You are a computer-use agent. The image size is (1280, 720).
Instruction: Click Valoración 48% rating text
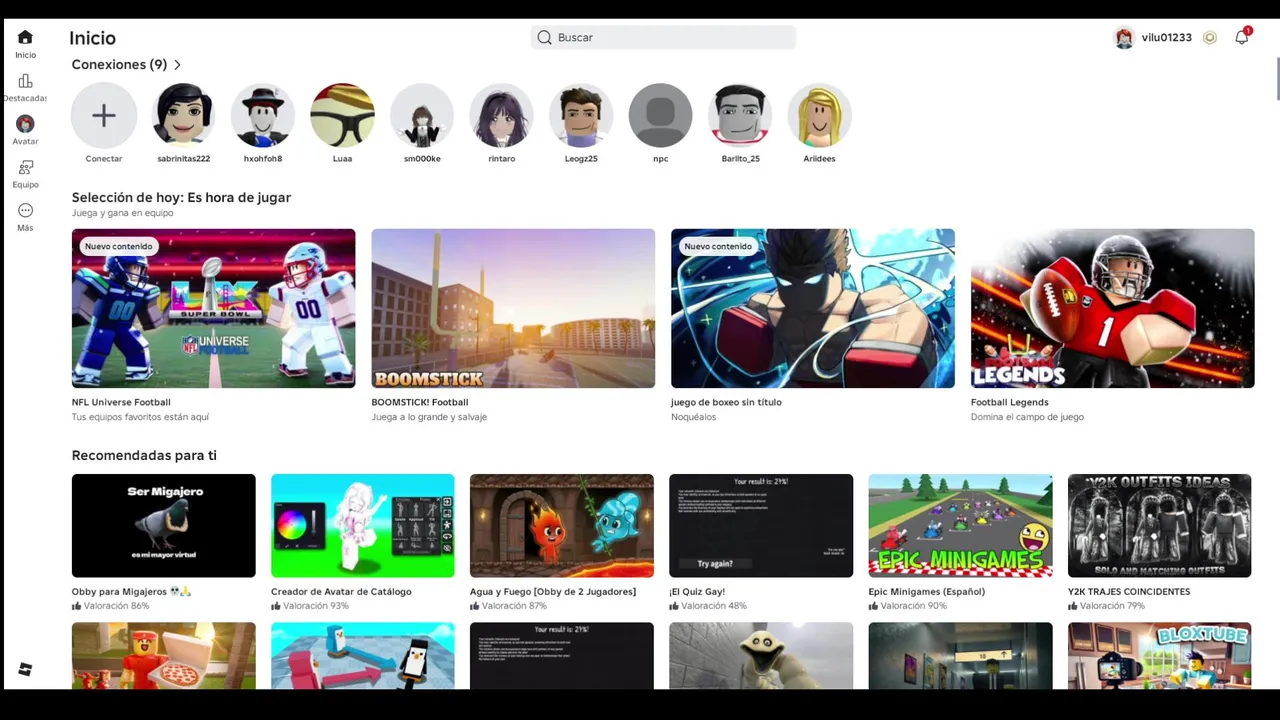tap(713, 606)
